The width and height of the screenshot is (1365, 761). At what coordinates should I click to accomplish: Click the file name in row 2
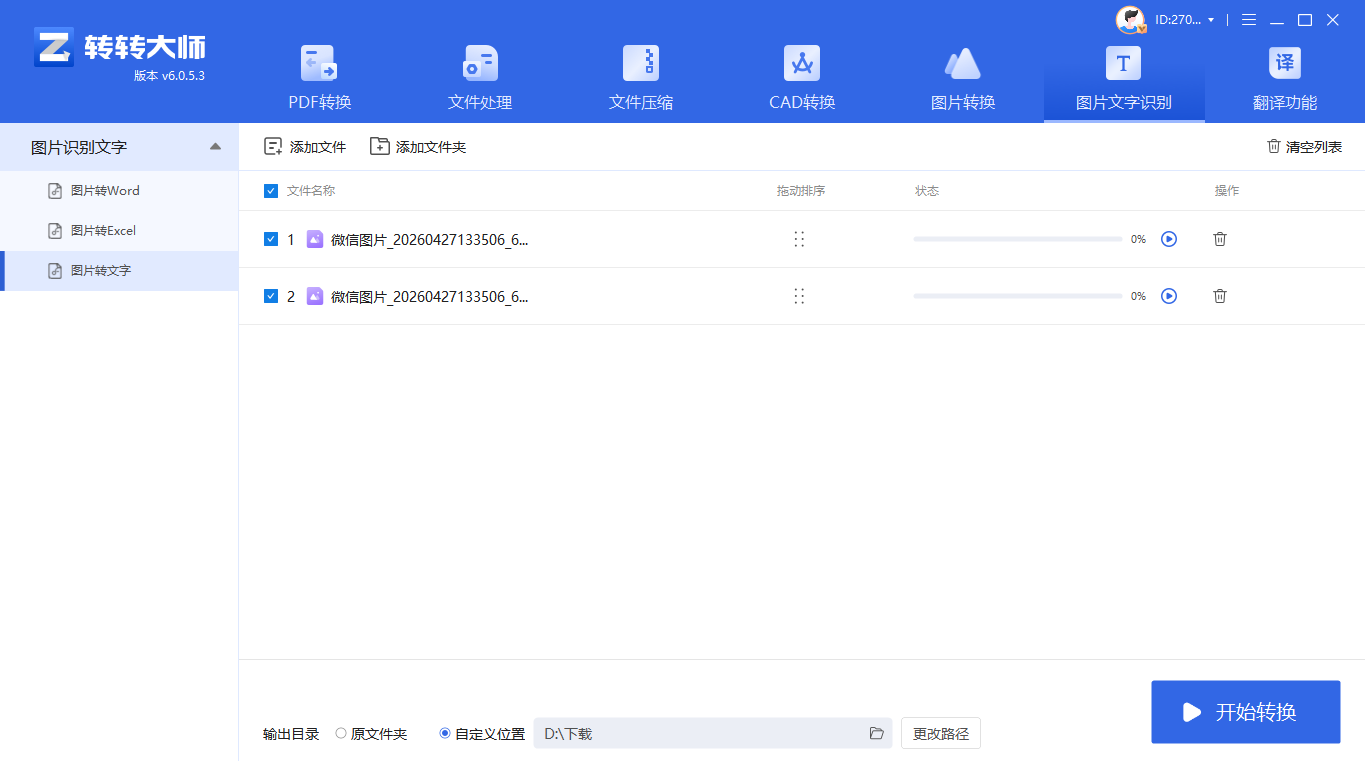pos(430,296)
